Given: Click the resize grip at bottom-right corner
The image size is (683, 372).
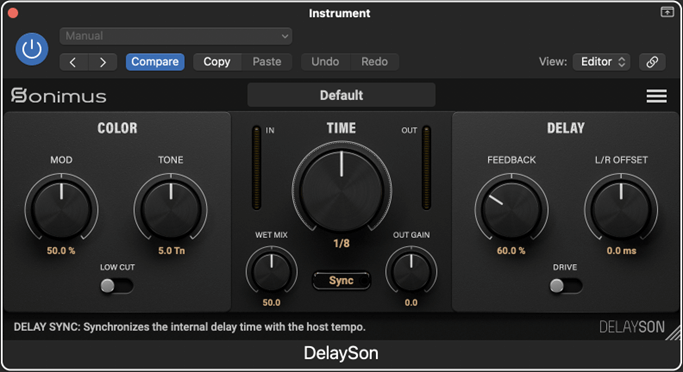Looking at the screenshot, I should coord(674,333).
